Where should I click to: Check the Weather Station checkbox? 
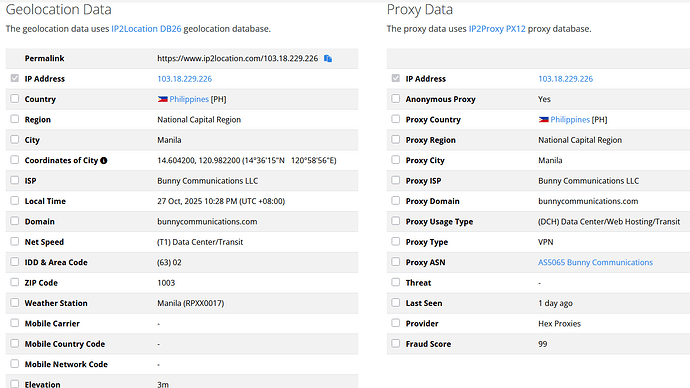coord(15,303)
